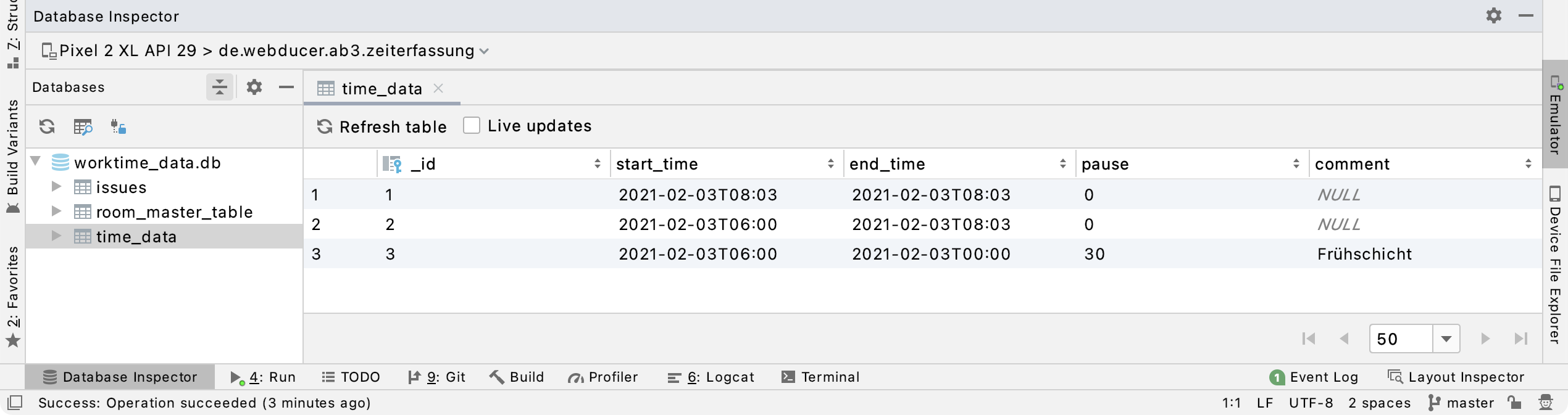Click the Refresh table button
This screenshot has height=415, width=1568.
[x=382, y=126]
